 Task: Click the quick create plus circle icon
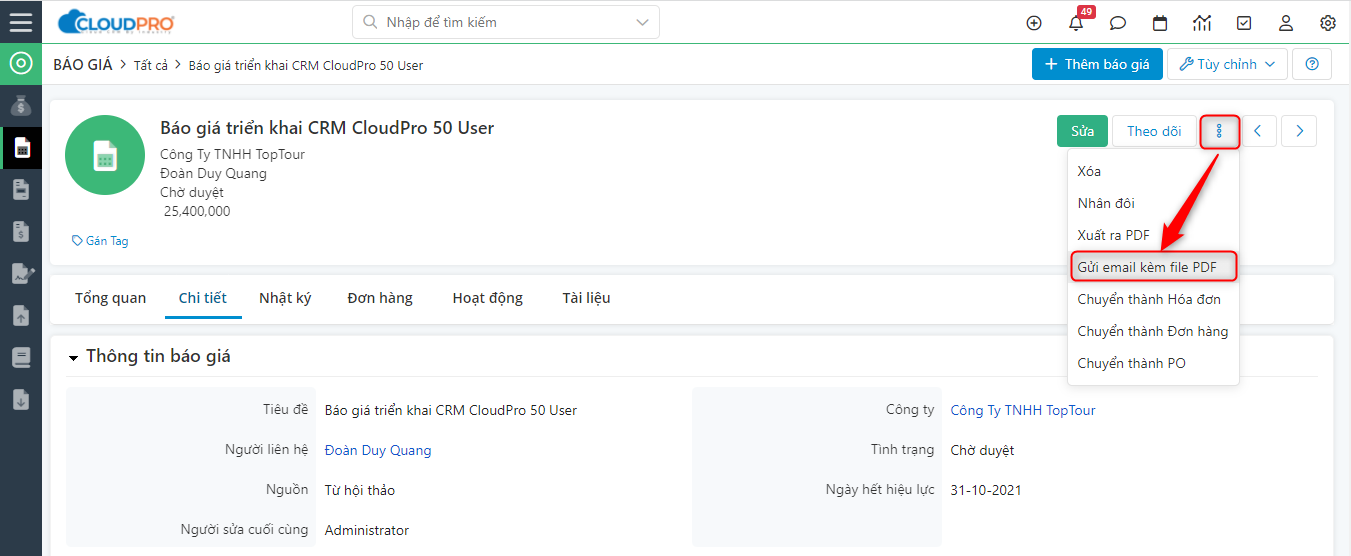pos(1034,23)
